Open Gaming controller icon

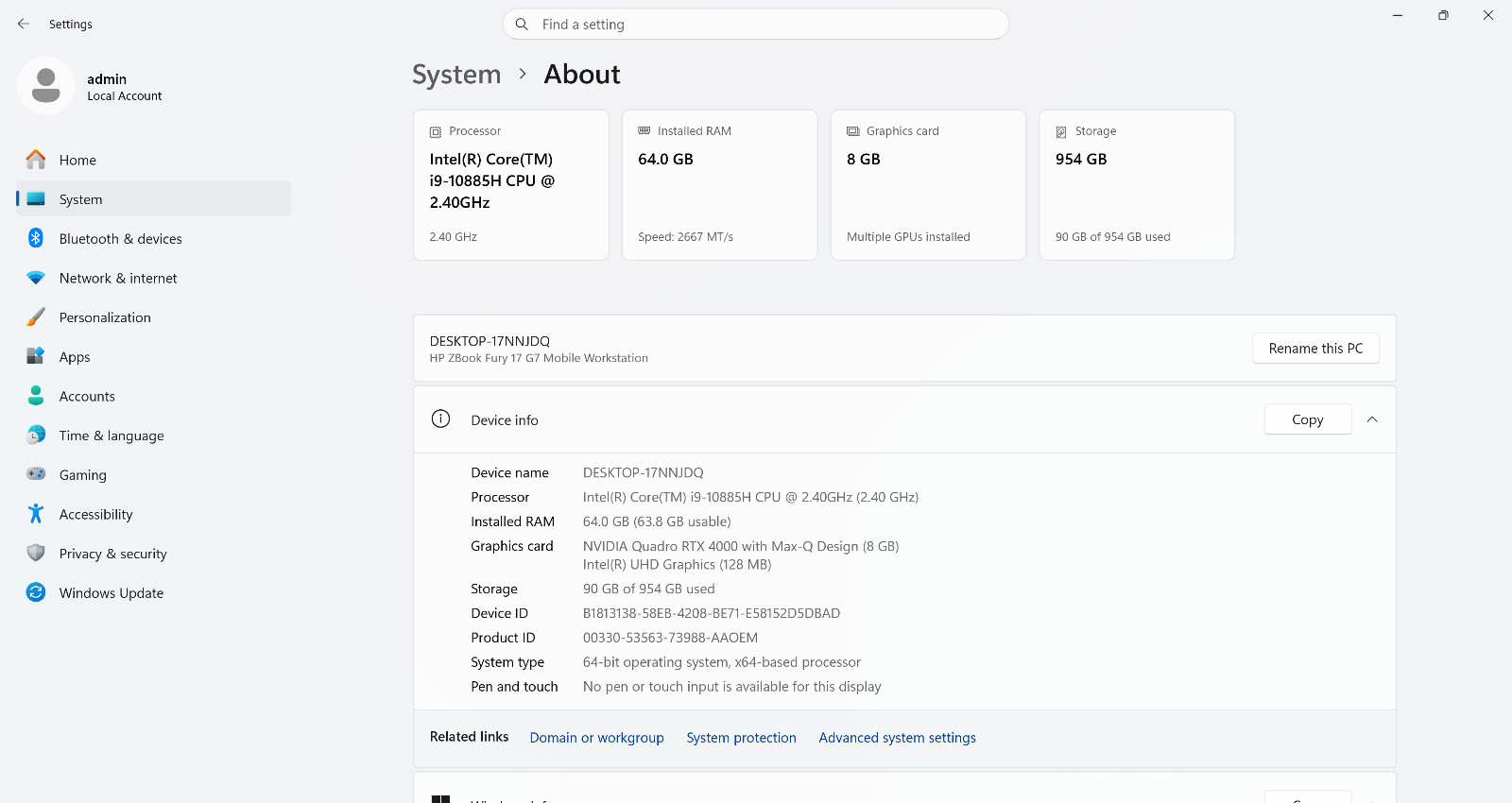coord(36,474)
